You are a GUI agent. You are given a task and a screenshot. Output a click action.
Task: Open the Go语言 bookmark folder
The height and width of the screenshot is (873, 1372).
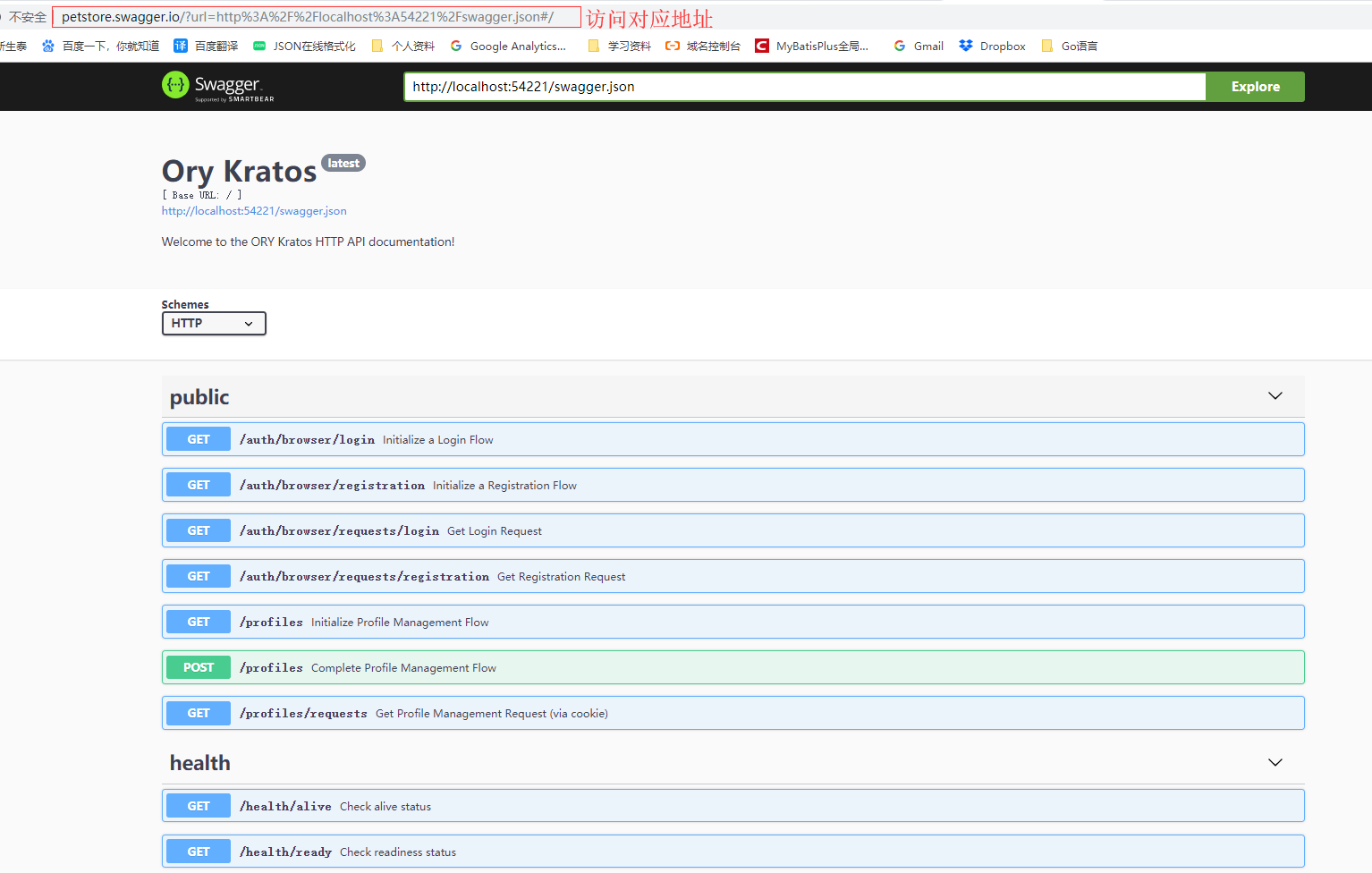coord(1070,46)
